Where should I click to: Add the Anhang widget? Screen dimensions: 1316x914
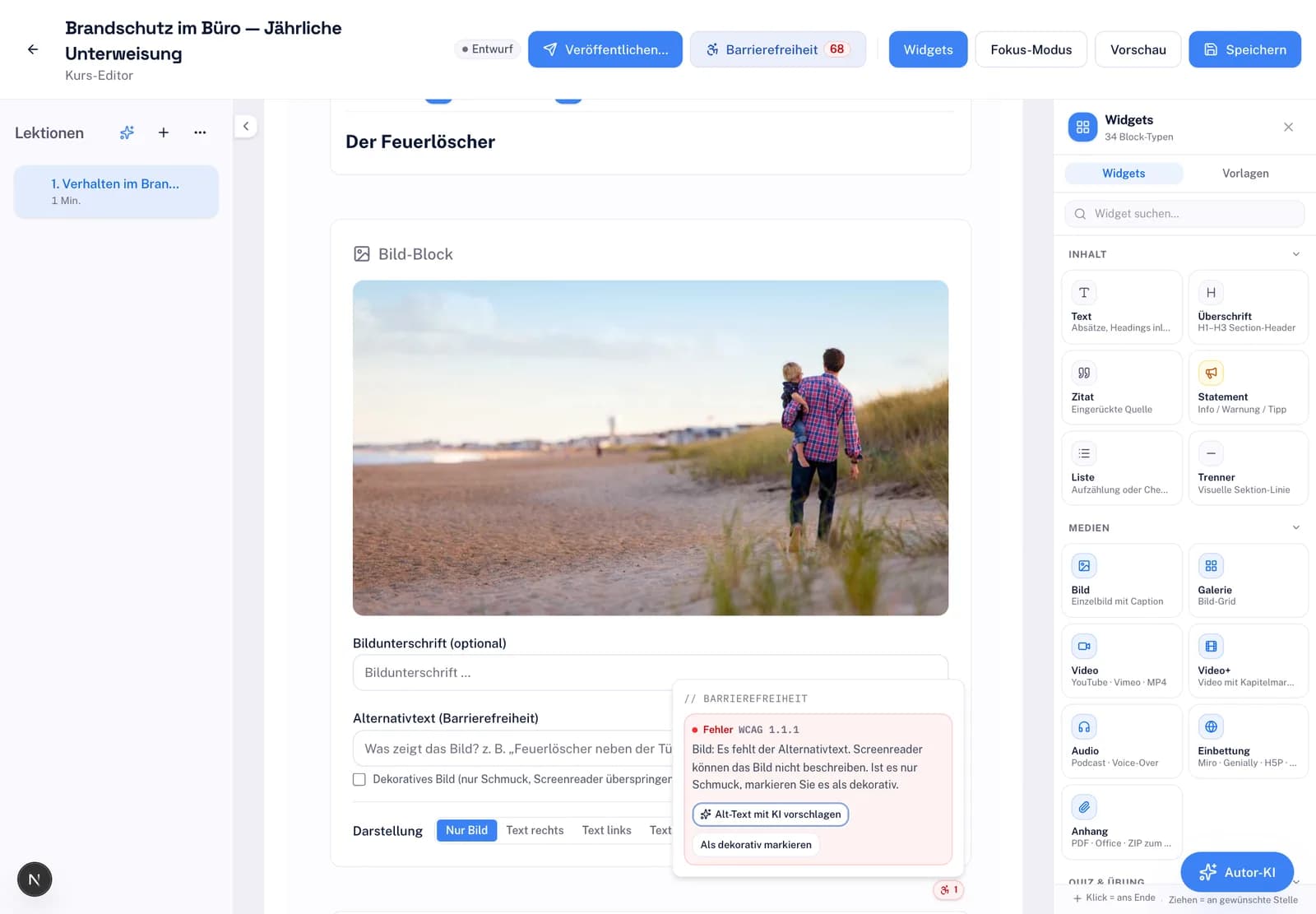click(x=1122, y=822)
